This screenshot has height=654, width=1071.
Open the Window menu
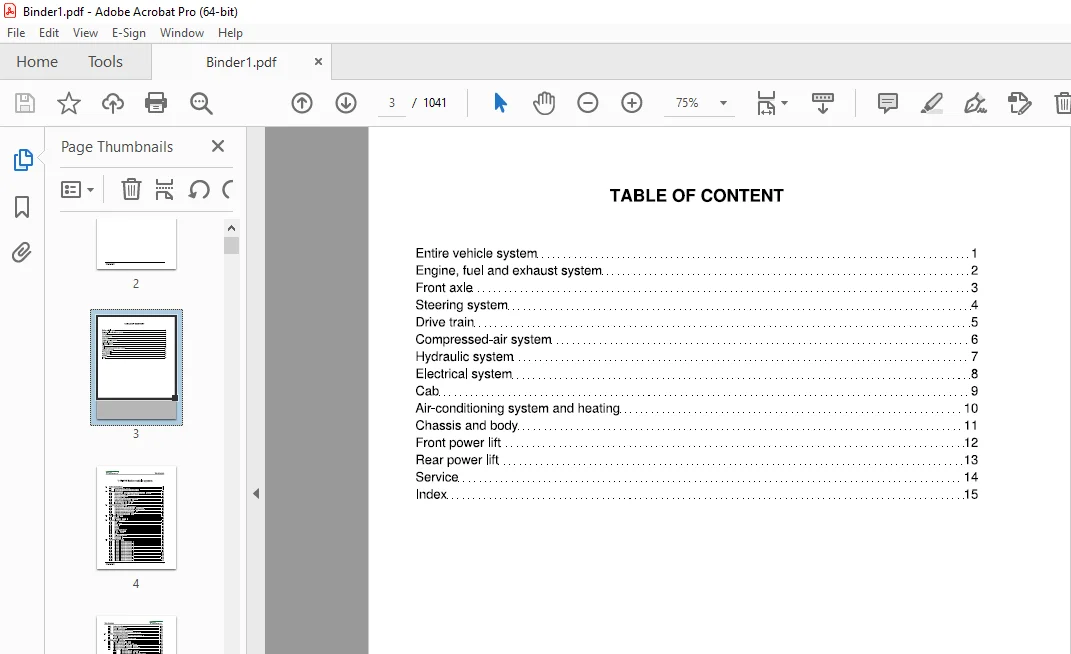click(x=182, y=33)
